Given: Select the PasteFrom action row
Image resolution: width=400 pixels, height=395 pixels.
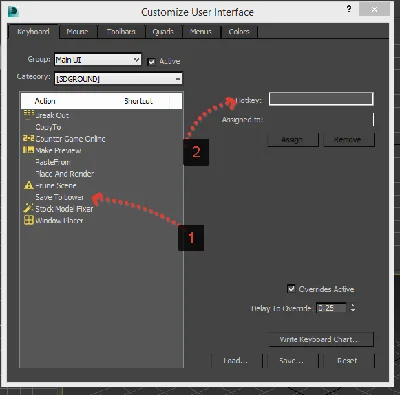Looking at the screenshot, I should tap(101, 162).
